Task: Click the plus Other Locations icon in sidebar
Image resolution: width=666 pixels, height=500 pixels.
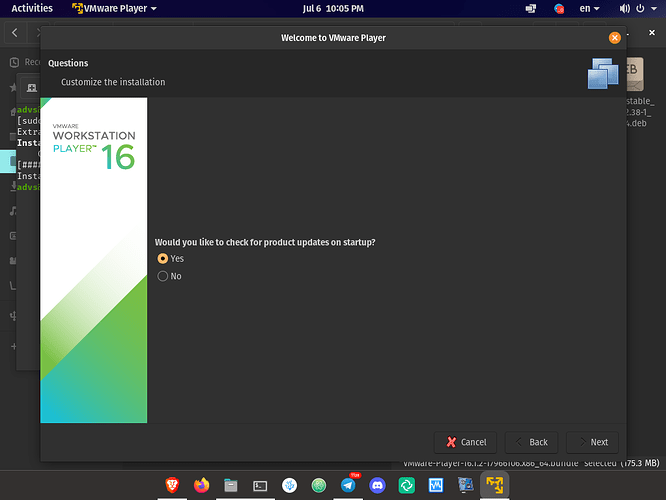Action: pyautogui.click(x=14, y=346)
